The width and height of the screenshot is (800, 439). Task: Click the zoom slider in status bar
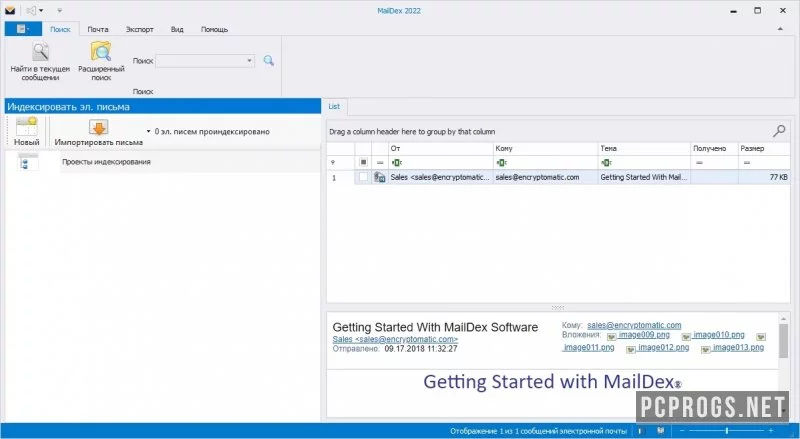pos(727,431)
